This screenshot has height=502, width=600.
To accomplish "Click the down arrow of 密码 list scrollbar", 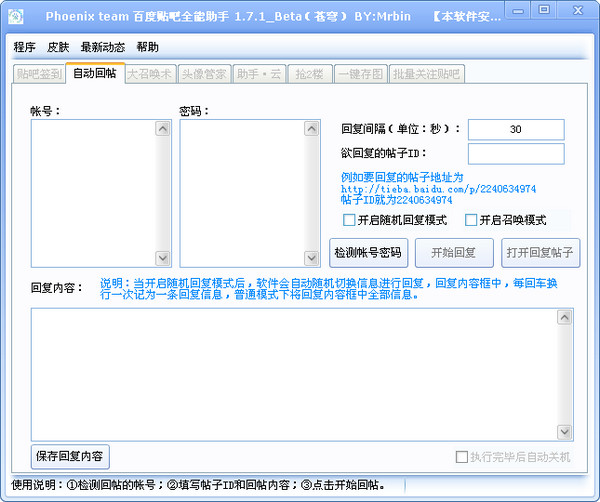I will (312, 258).
